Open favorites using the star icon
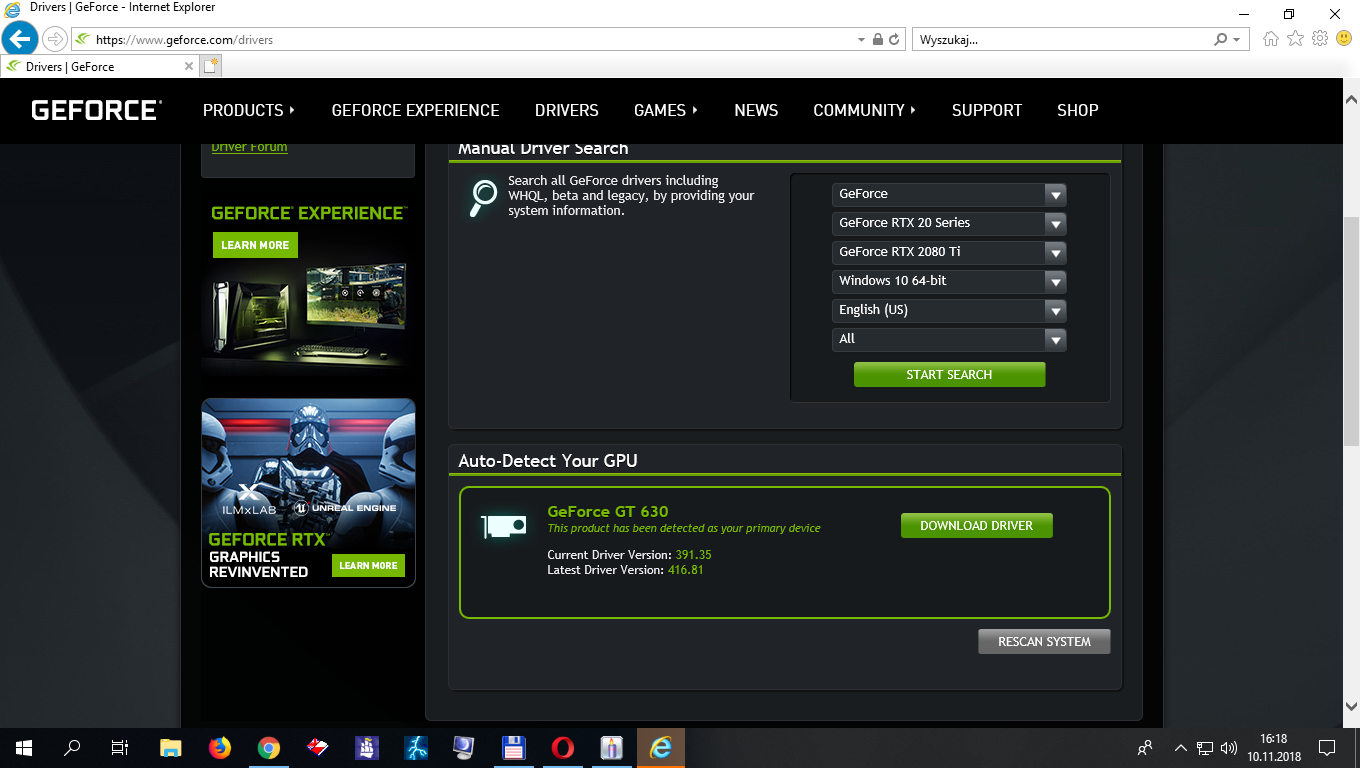Image resolution: width=1360 pixels, height=768 pixels. tap(1295, 39)
